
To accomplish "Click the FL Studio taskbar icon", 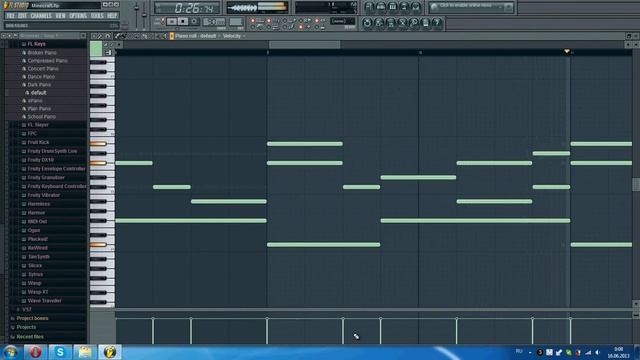I will point(109,352).
